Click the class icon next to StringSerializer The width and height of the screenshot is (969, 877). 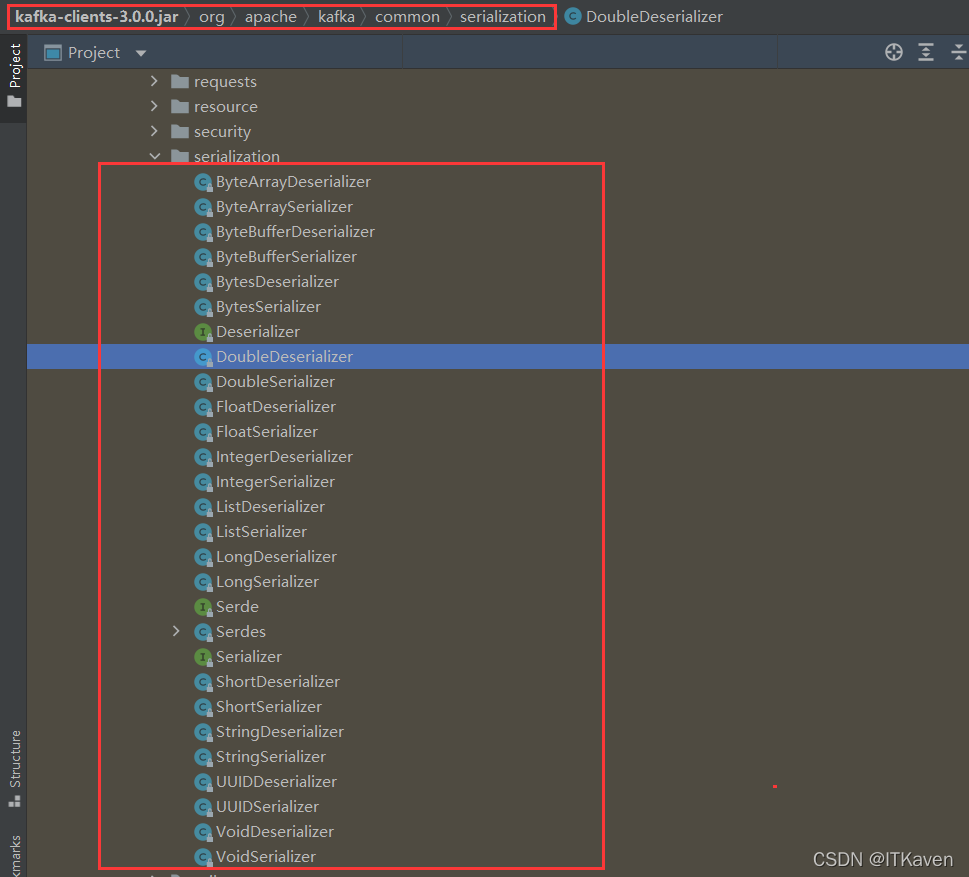point(204,756)
